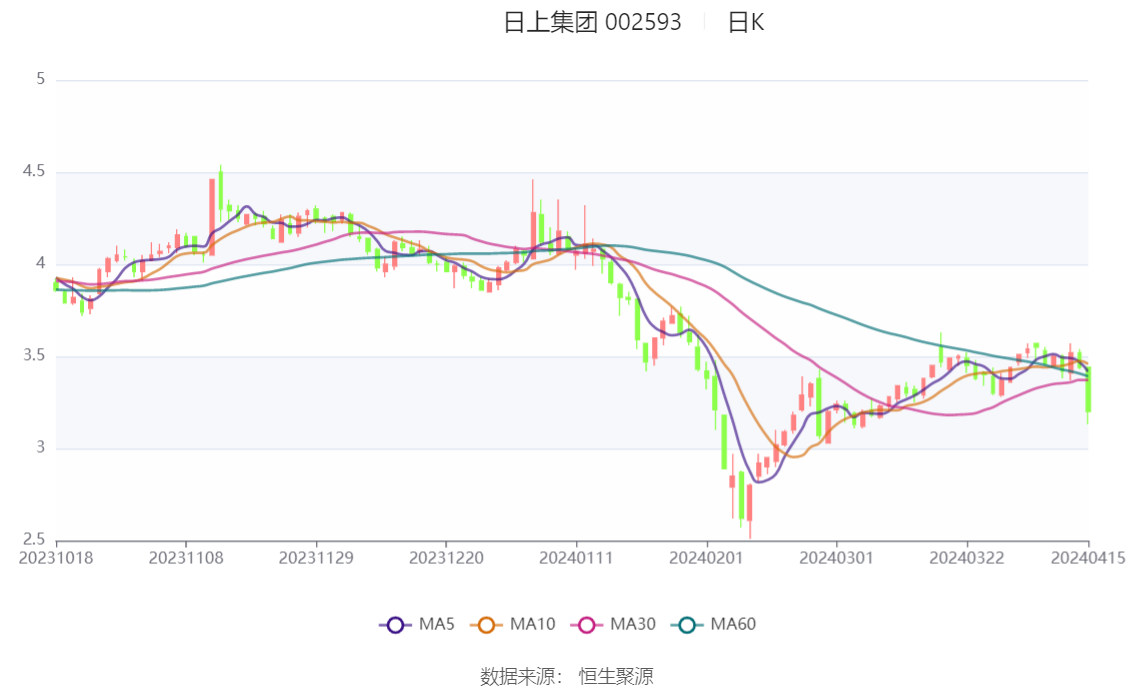
Task: Toggle the MA60 teal legend marker
Action: tap(687, 625)
